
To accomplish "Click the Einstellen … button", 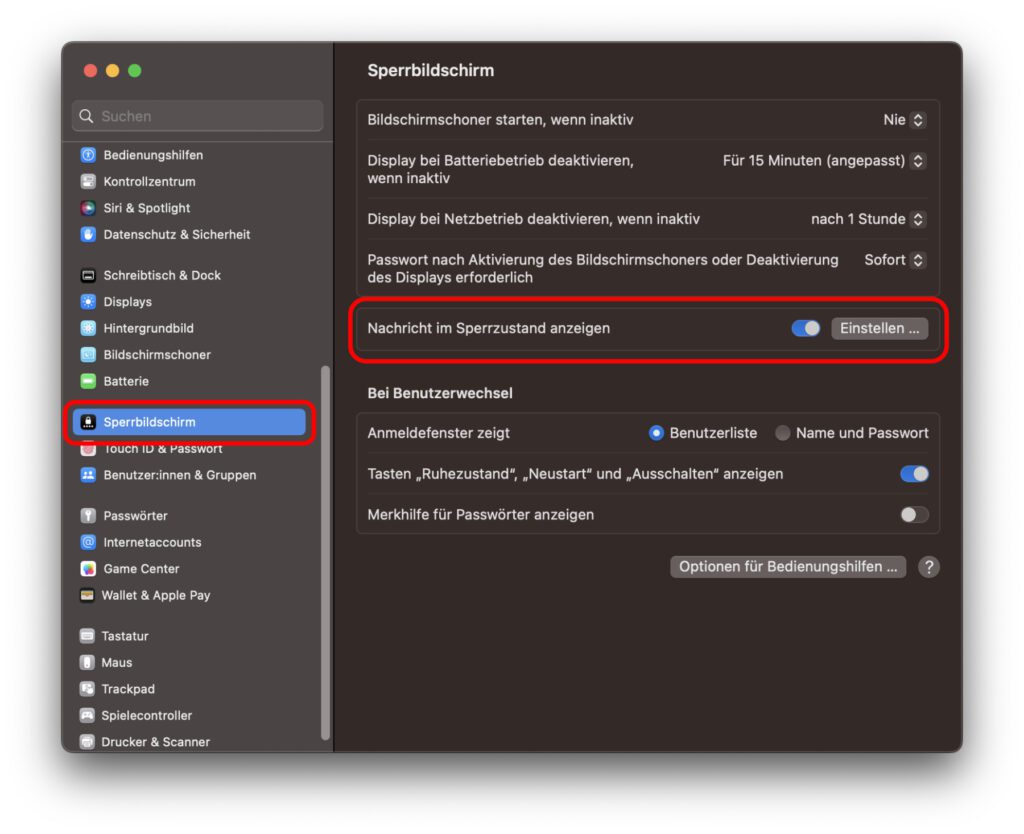I will pos(879,328).
